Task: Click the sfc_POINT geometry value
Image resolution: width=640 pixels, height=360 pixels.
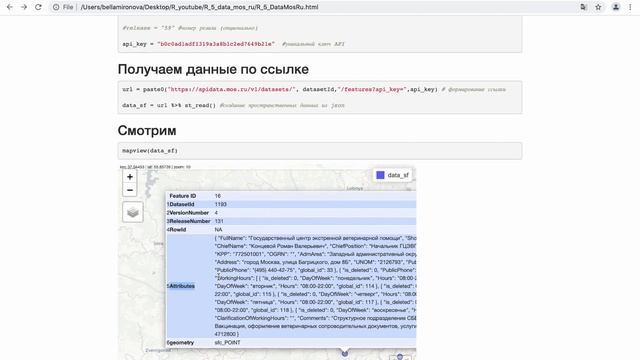Action: click(227, 342)
